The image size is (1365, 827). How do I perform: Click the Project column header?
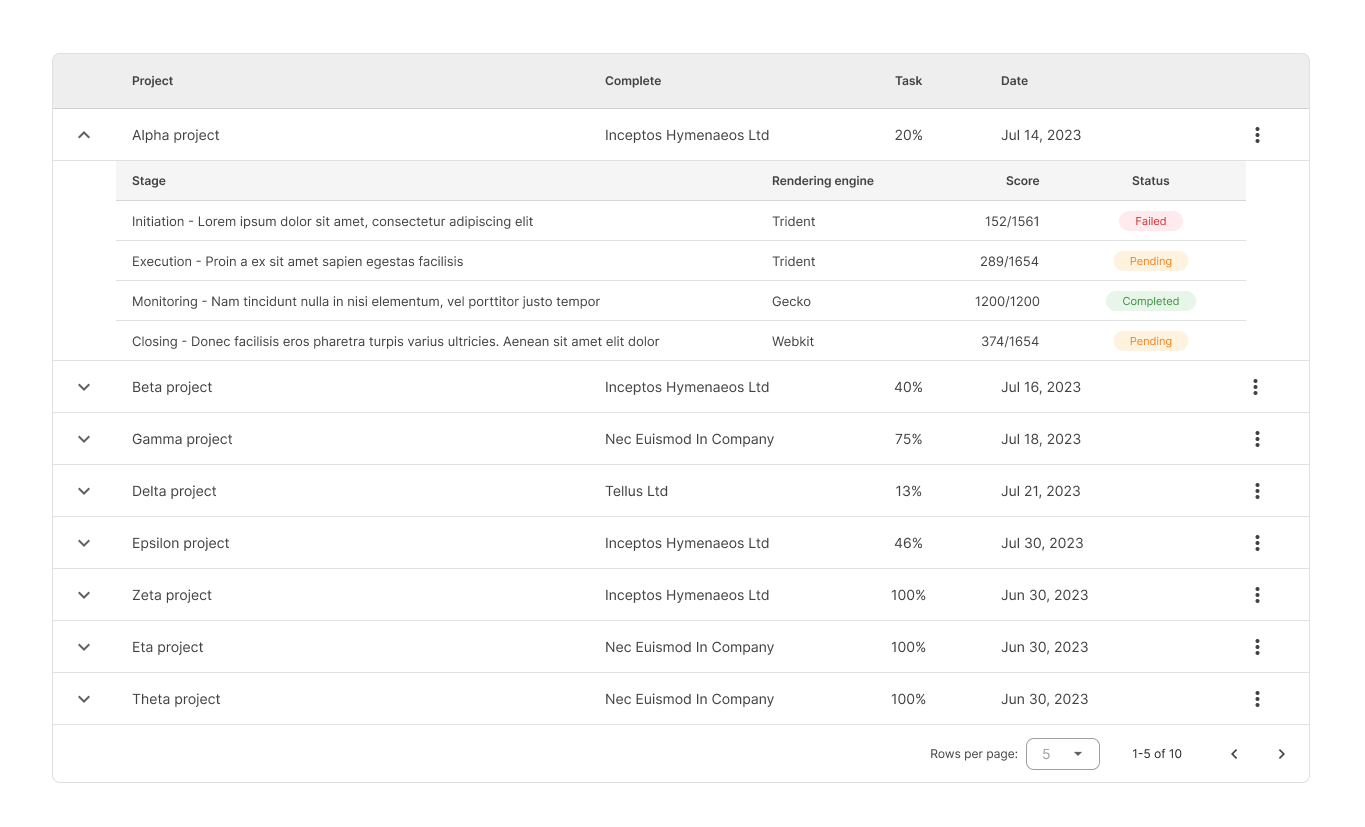click(153, 81)
